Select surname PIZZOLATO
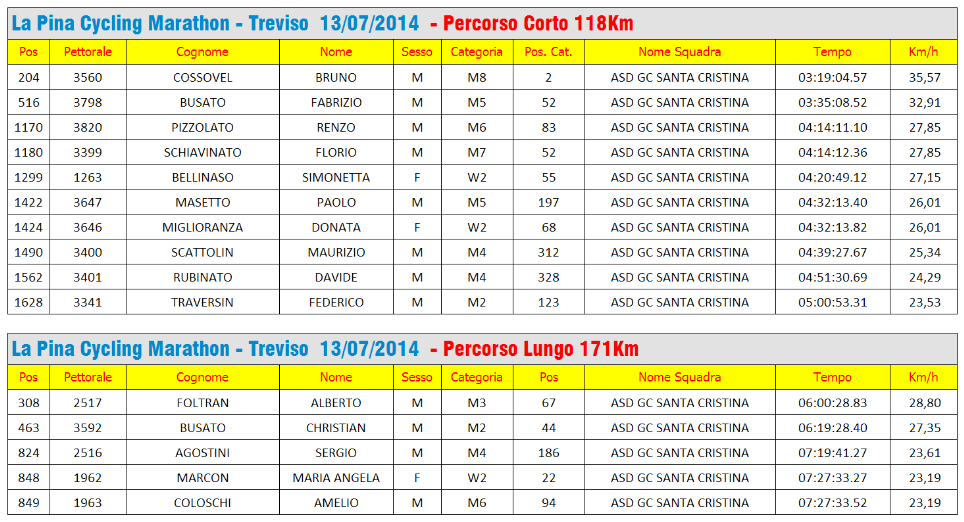Image resolution: width=964 pixels, height=522 pixels. 202,128
